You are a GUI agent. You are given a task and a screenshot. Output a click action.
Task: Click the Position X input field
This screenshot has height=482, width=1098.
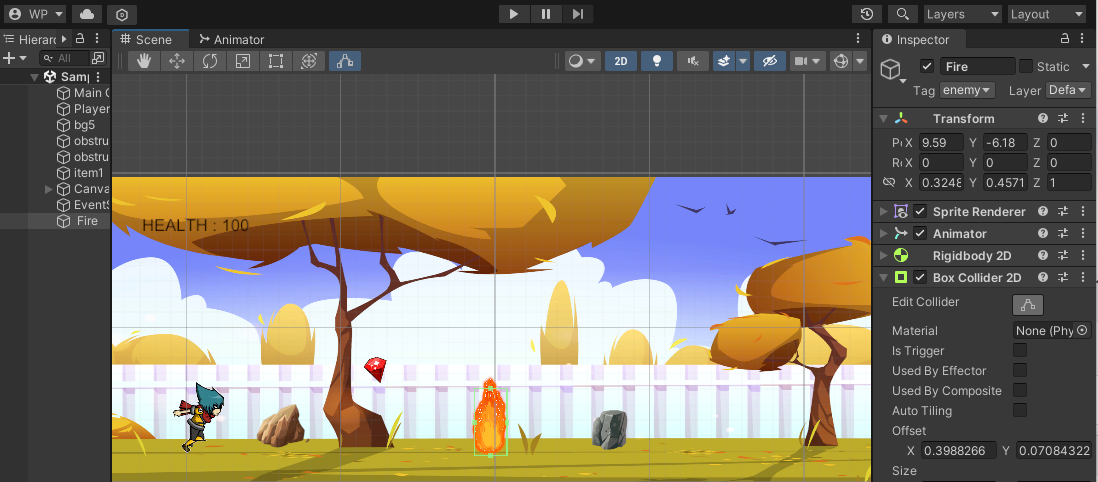[x=941, y=143]
